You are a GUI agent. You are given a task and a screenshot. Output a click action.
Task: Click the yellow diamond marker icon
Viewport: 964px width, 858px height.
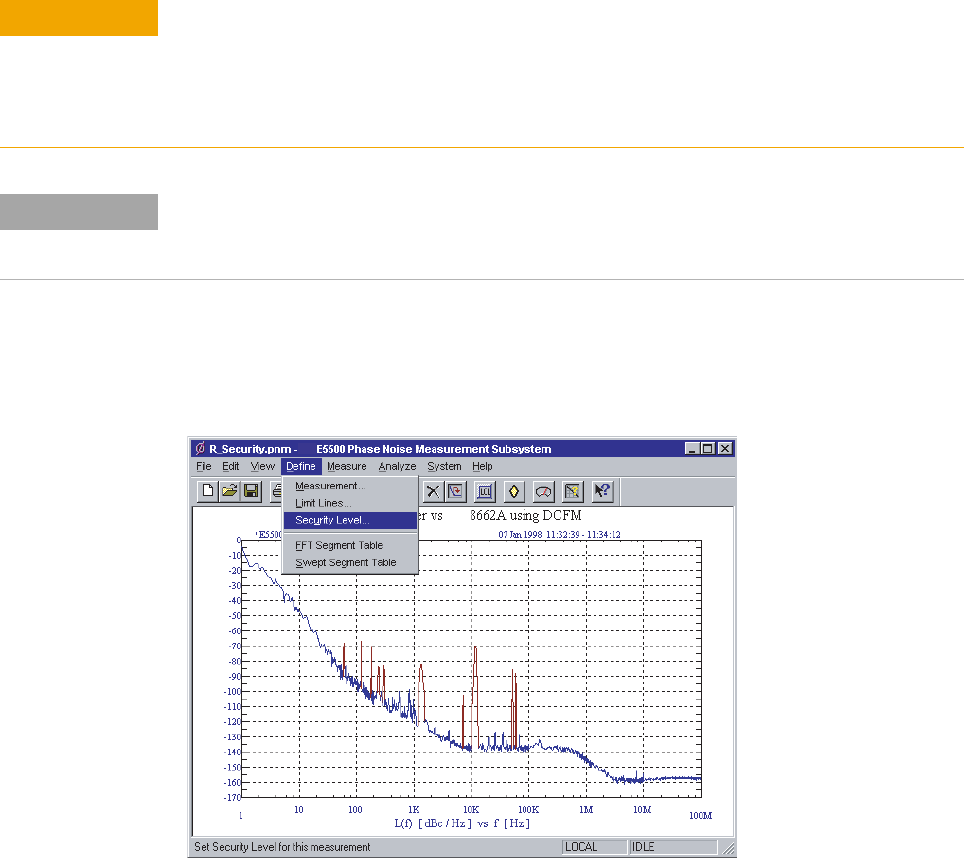514,491
